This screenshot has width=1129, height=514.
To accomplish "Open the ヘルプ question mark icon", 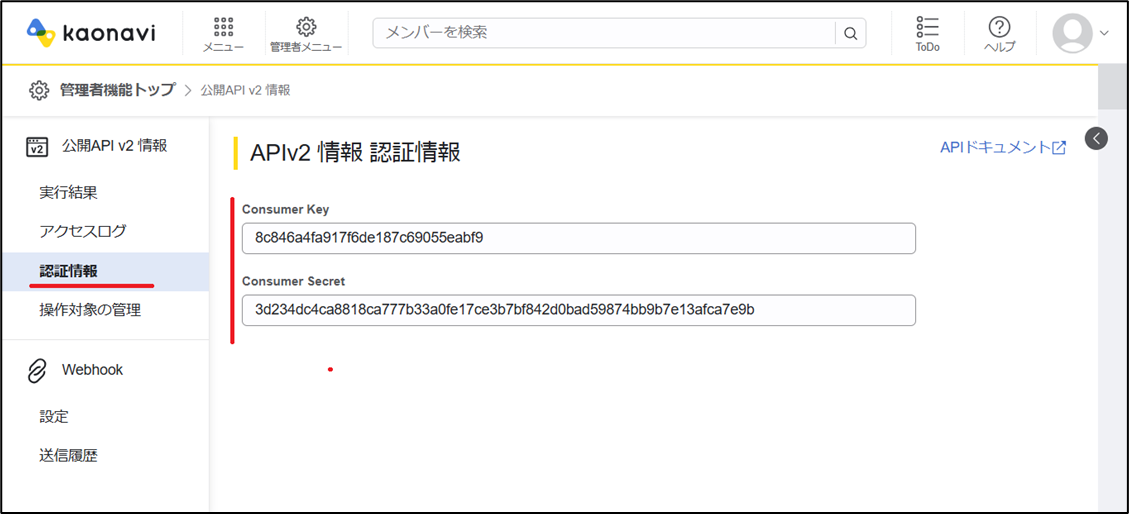I will pos(999,28).
